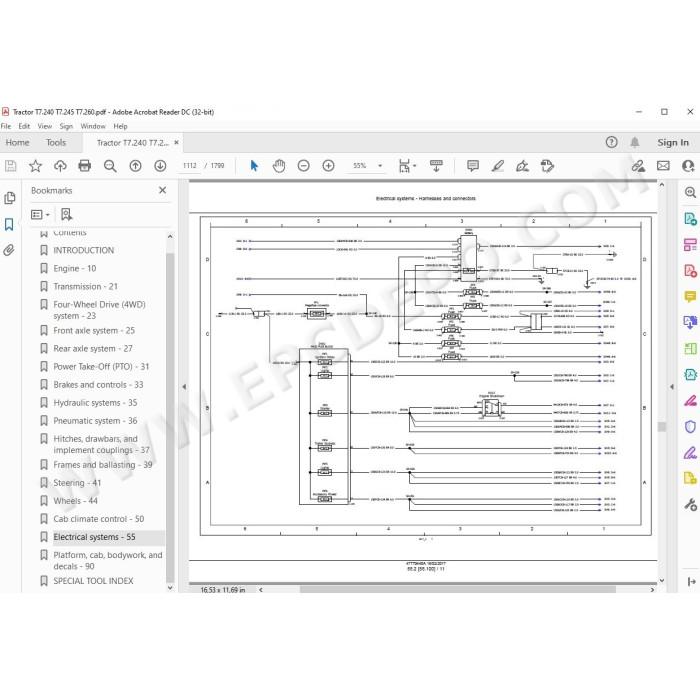Viewport: 700px width, 700px height.
Task: Open the Attachments paperclip panel
Action: tap(9, 250)
